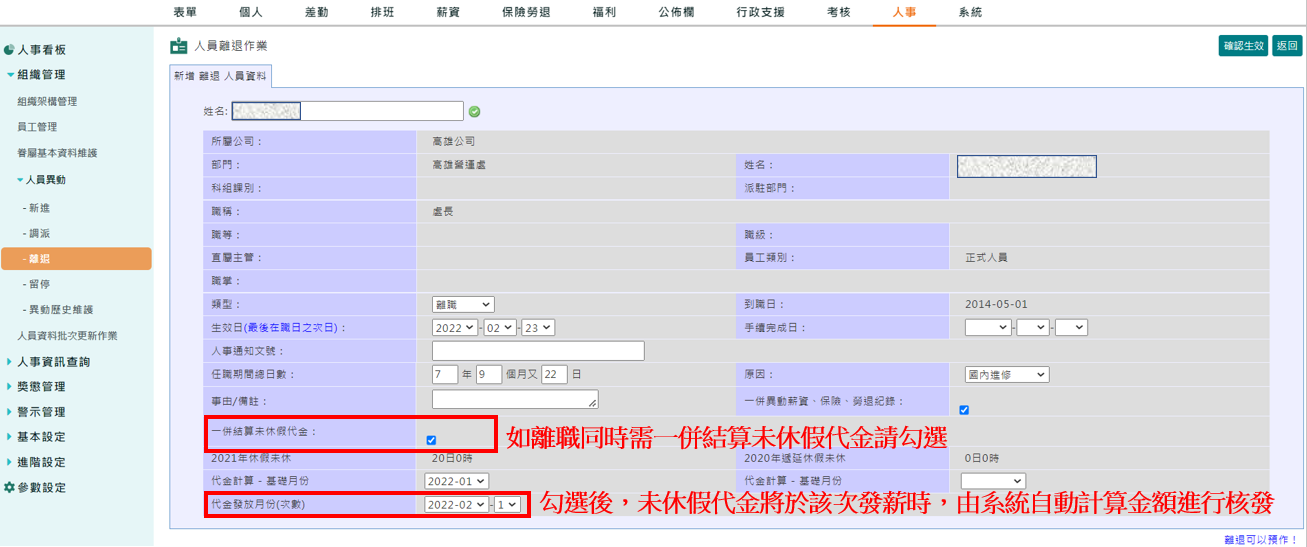1307x547 pixels.
Task: Open 代金發放月份 dropdown showing 2022-02
Action: click(x=457, y=505)
